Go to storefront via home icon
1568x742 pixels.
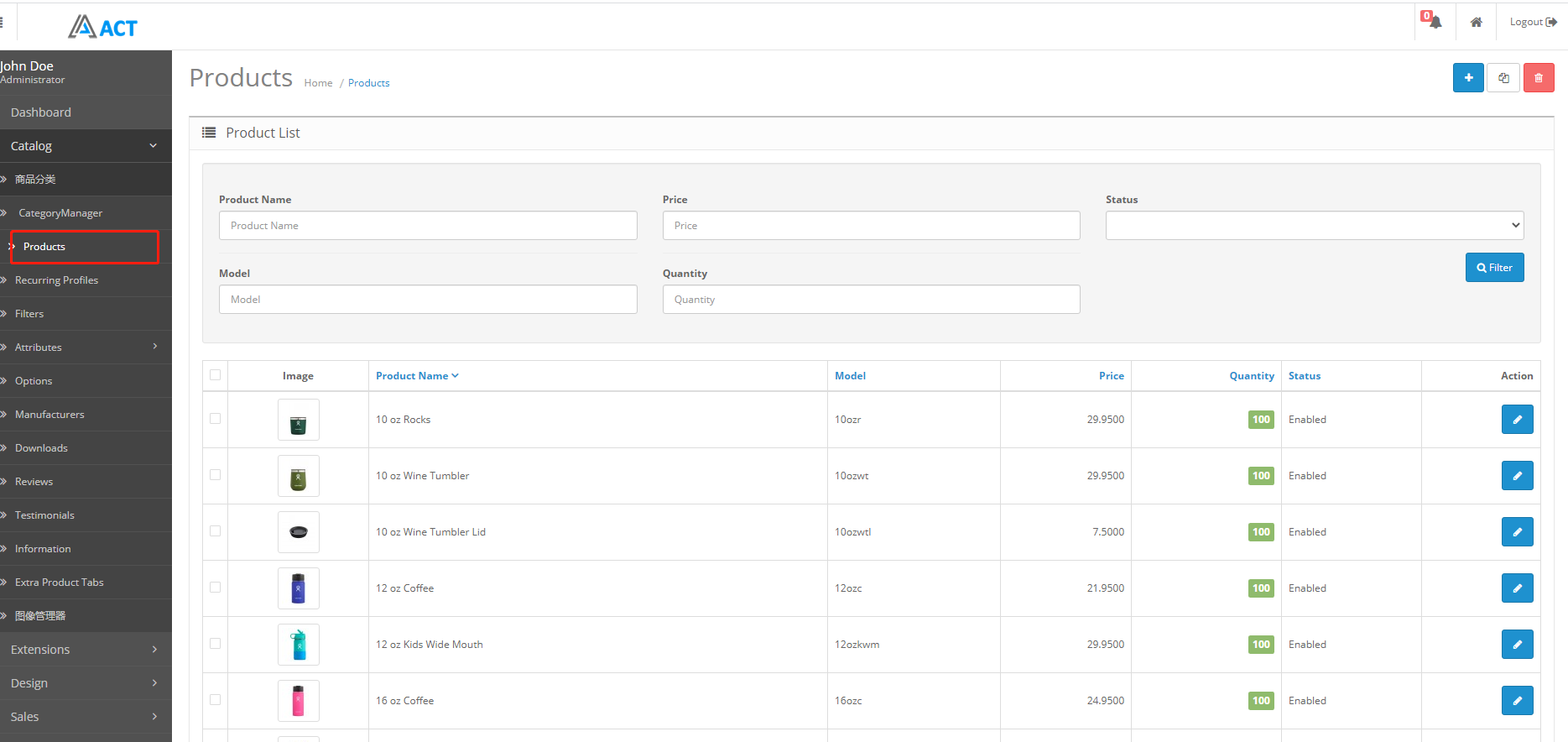(1476, 22)
